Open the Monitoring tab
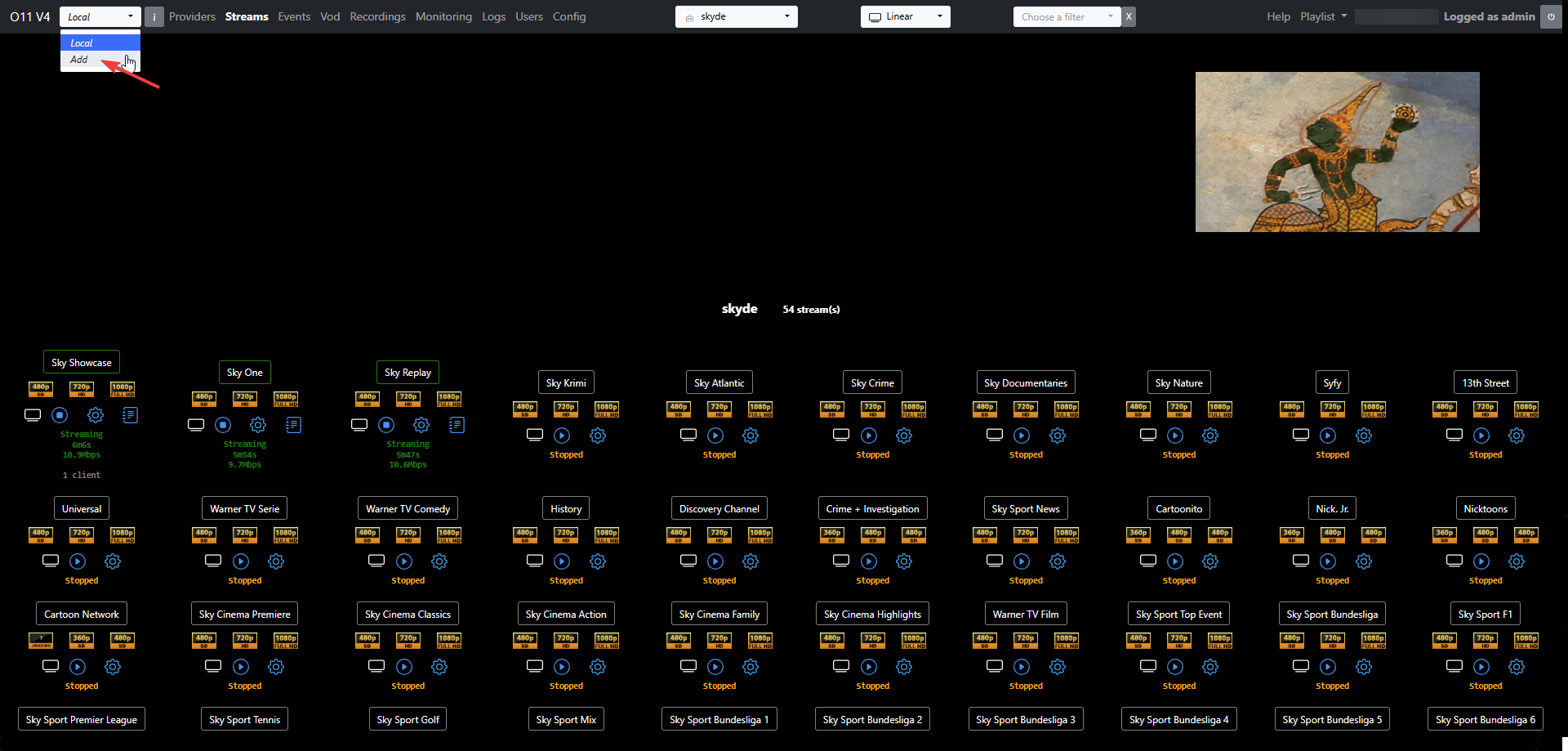Image resolution: width=1568 pixels, height=751 pixels. [443, 17]
